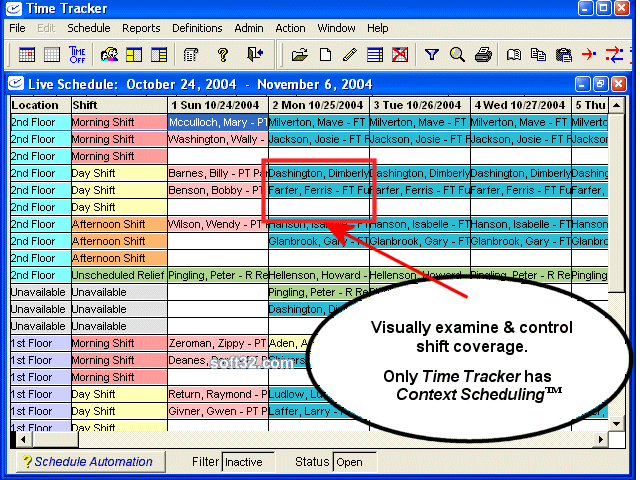Click the 4 Wed 10/27/2004 column header

[x=521, y=105]
